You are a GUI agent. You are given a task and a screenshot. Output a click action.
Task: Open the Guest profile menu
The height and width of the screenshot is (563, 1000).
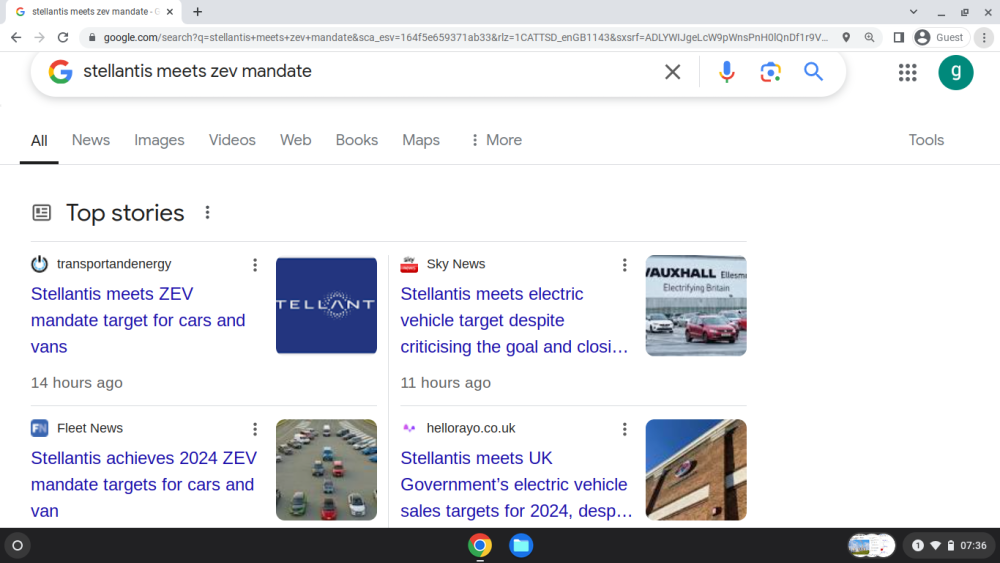[940, 38]
